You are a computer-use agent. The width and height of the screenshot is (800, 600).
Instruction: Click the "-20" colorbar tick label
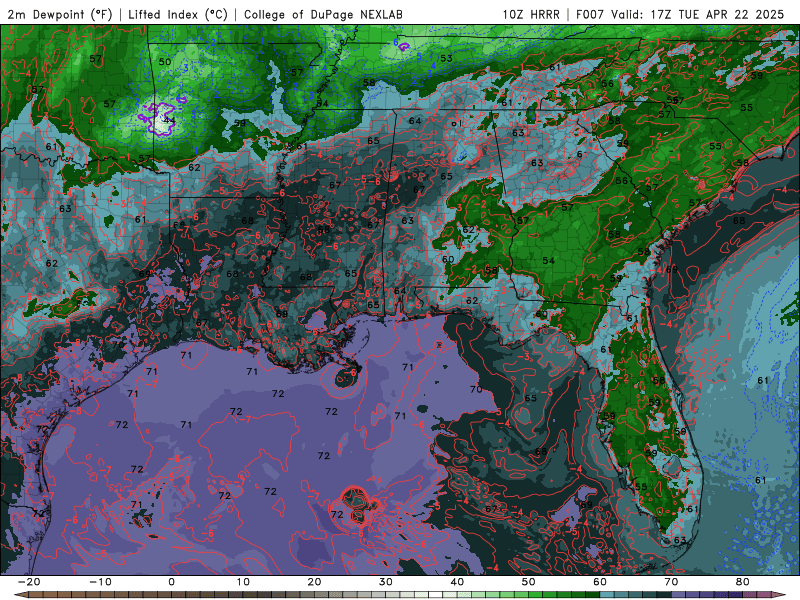click(x=28, y=582)
